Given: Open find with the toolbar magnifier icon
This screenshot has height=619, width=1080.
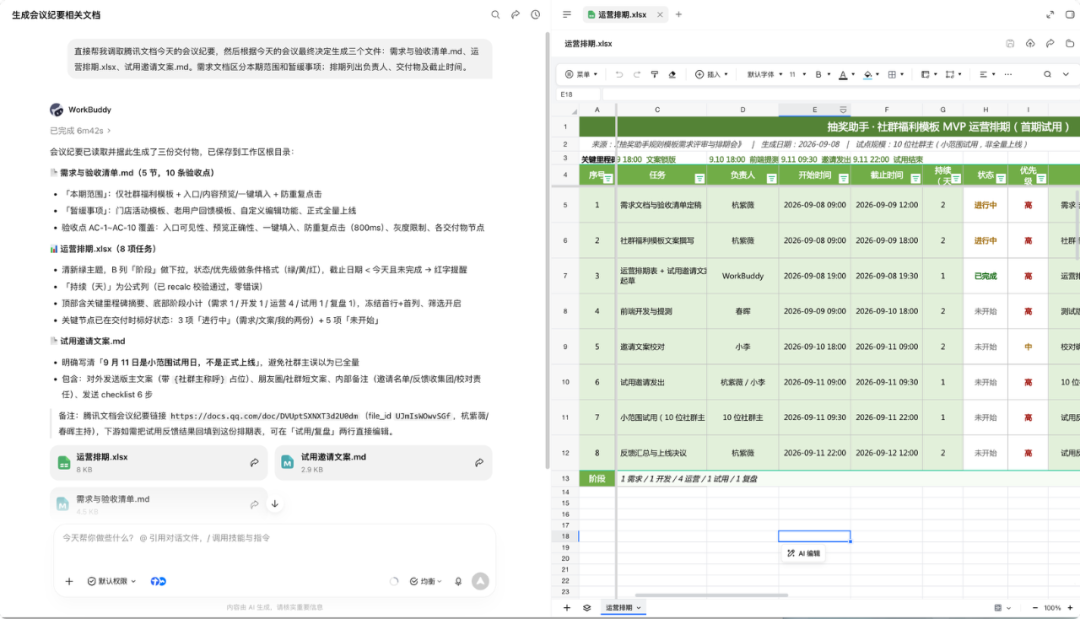Looking at the screenshot, I should pyautogui.click(x=1047, y=74).
